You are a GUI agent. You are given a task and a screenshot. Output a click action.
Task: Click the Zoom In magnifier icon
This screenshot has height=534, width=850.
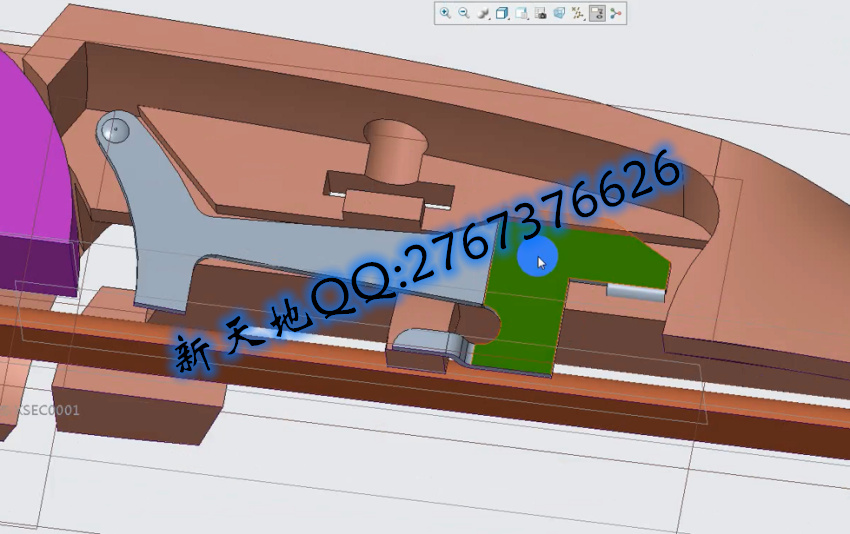click(x=445, y=13)
